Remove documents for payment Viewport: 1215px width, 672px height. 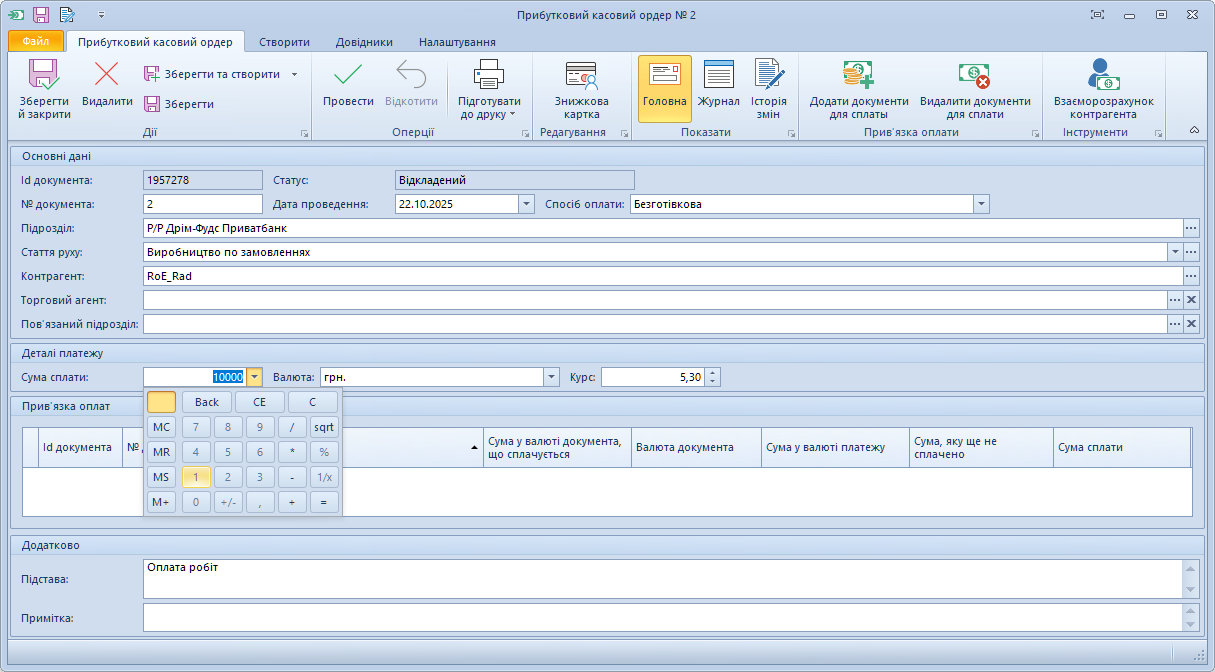coord(974,76)
